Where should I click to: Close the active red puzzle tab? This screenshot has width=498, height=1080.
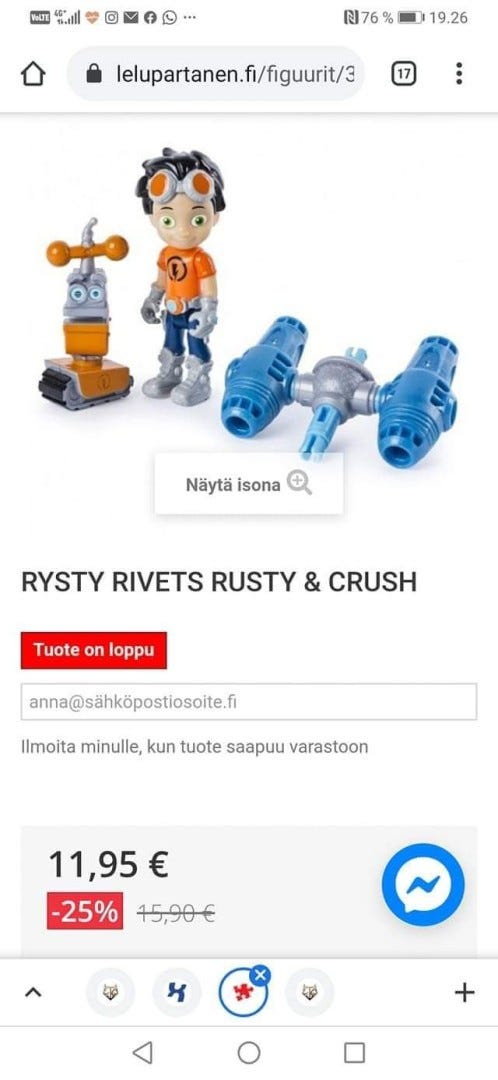coord(260,975)
